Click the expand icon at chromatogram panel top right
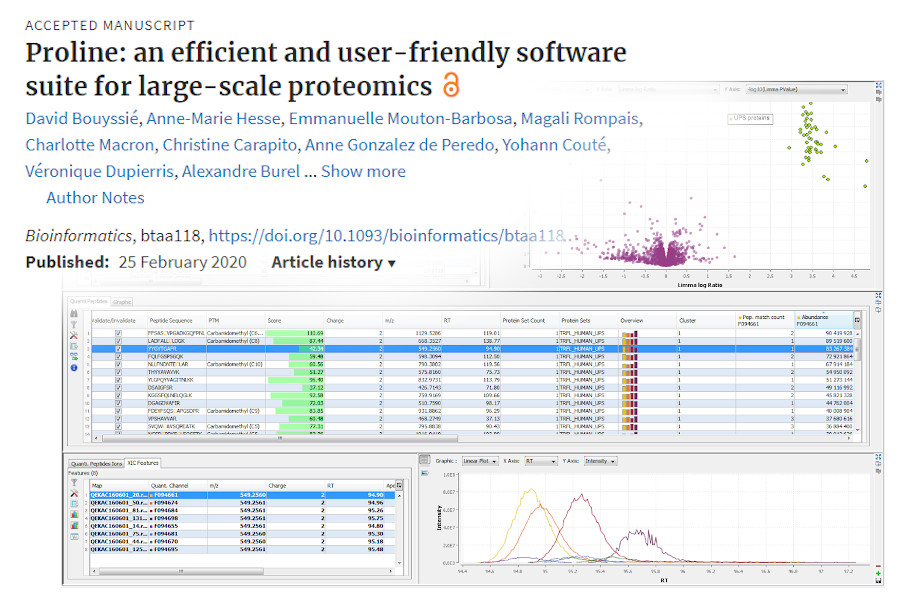The image size is (900, 600). point(879,457)
